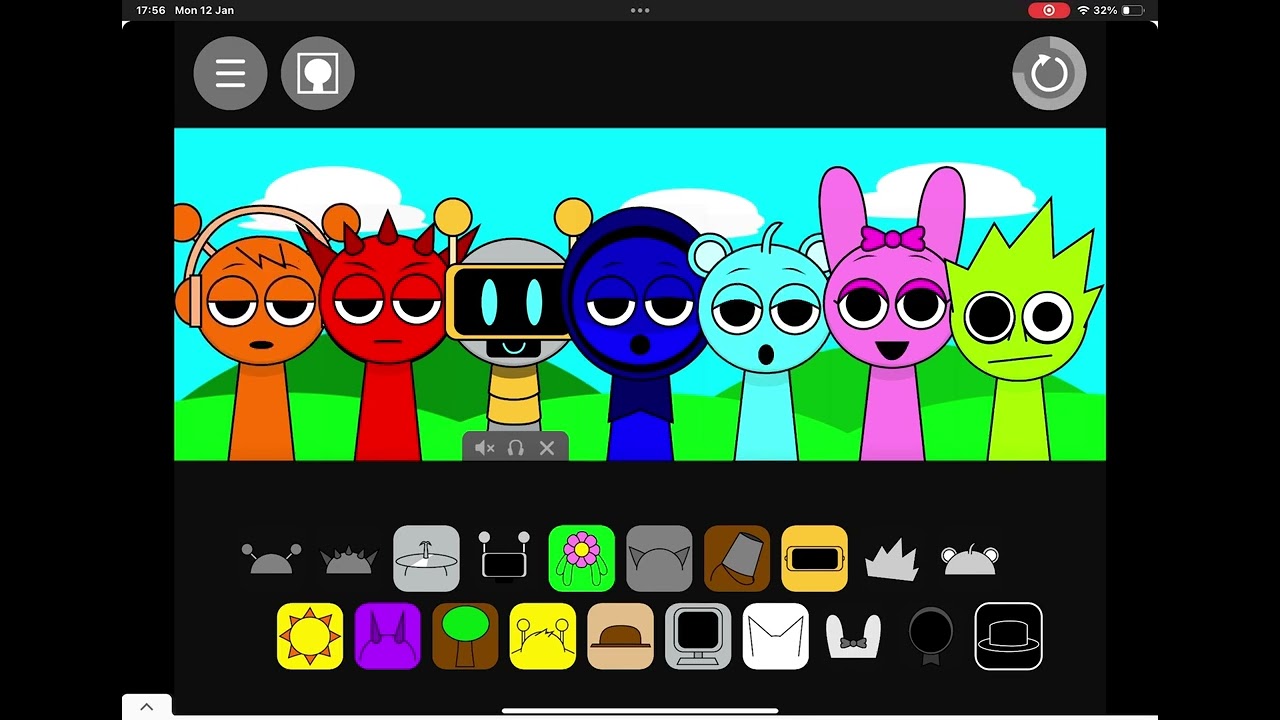The width and height of the screenshot is (1280, 720).
Task: Choose the purple horned hood icon
Action: [x=388, y=636]
